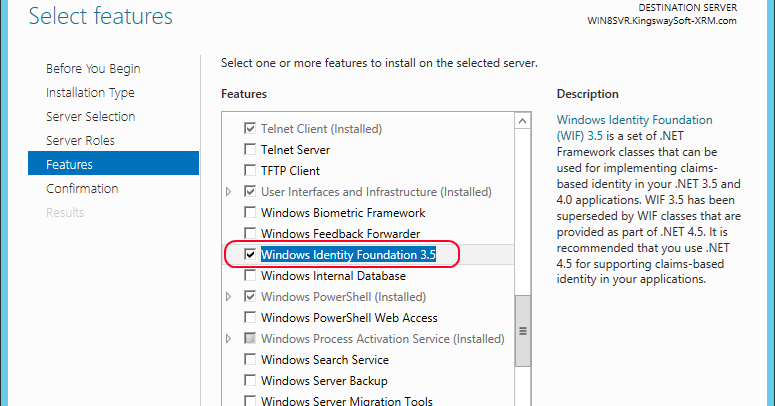Check Windows PowerShell Web Access checkbox
Viewport: 775px width, 406px height.
[x=250, y=318]
